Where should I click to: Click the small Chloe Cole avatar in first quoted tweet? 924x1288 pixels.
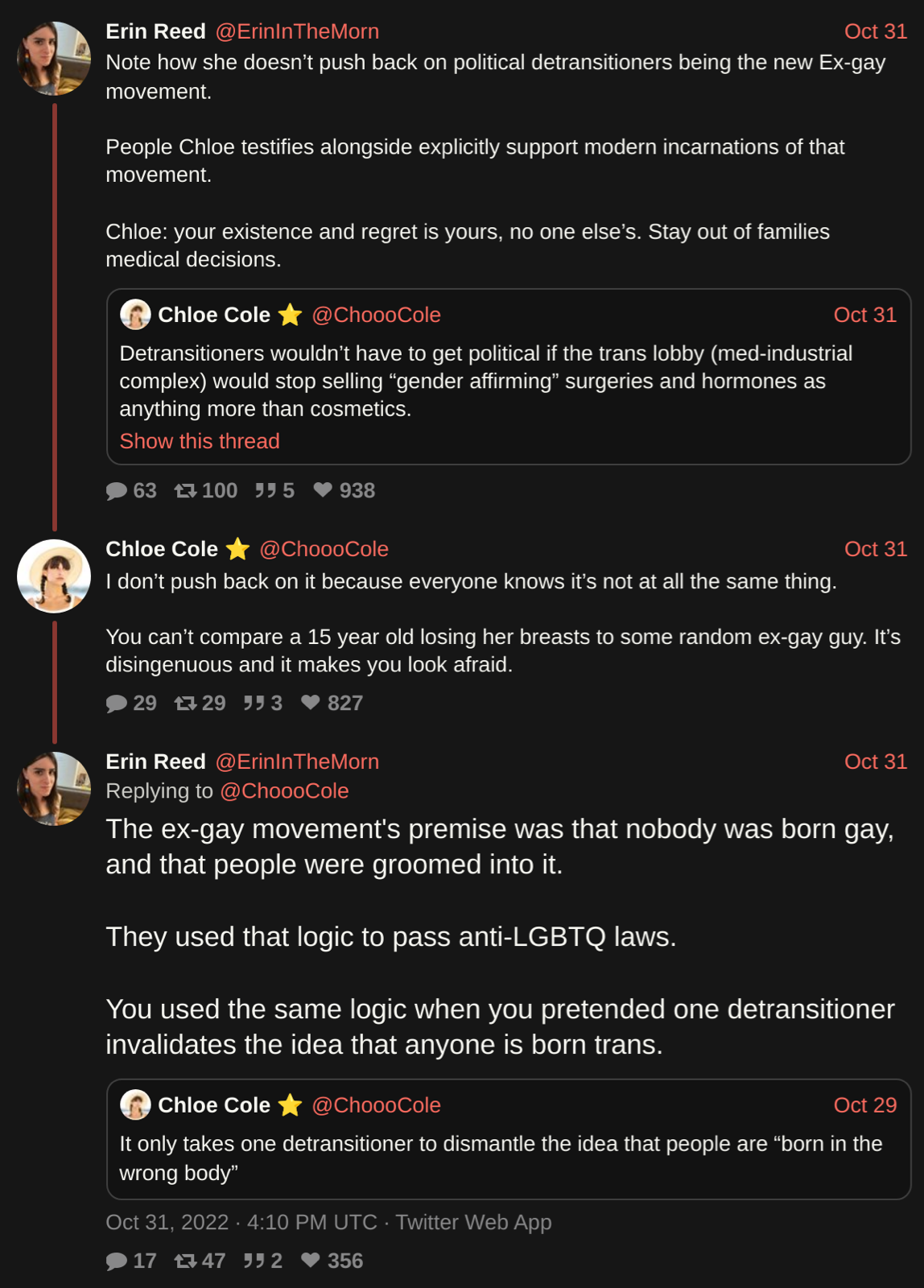point(135,315)
